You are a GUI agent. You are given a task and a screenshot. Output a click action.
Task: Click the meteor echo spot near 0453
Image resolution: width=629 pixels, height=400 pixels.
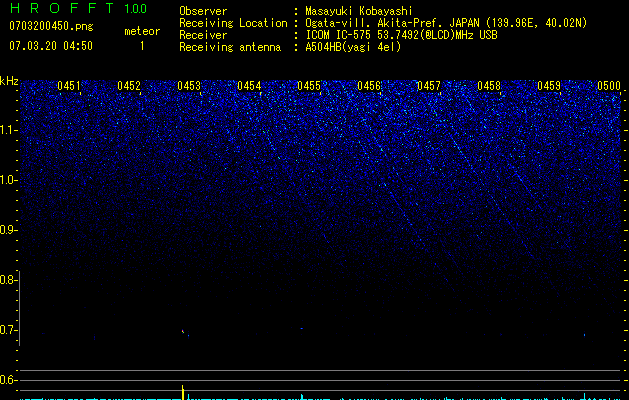pyautogui.click(x=183, y=331)
